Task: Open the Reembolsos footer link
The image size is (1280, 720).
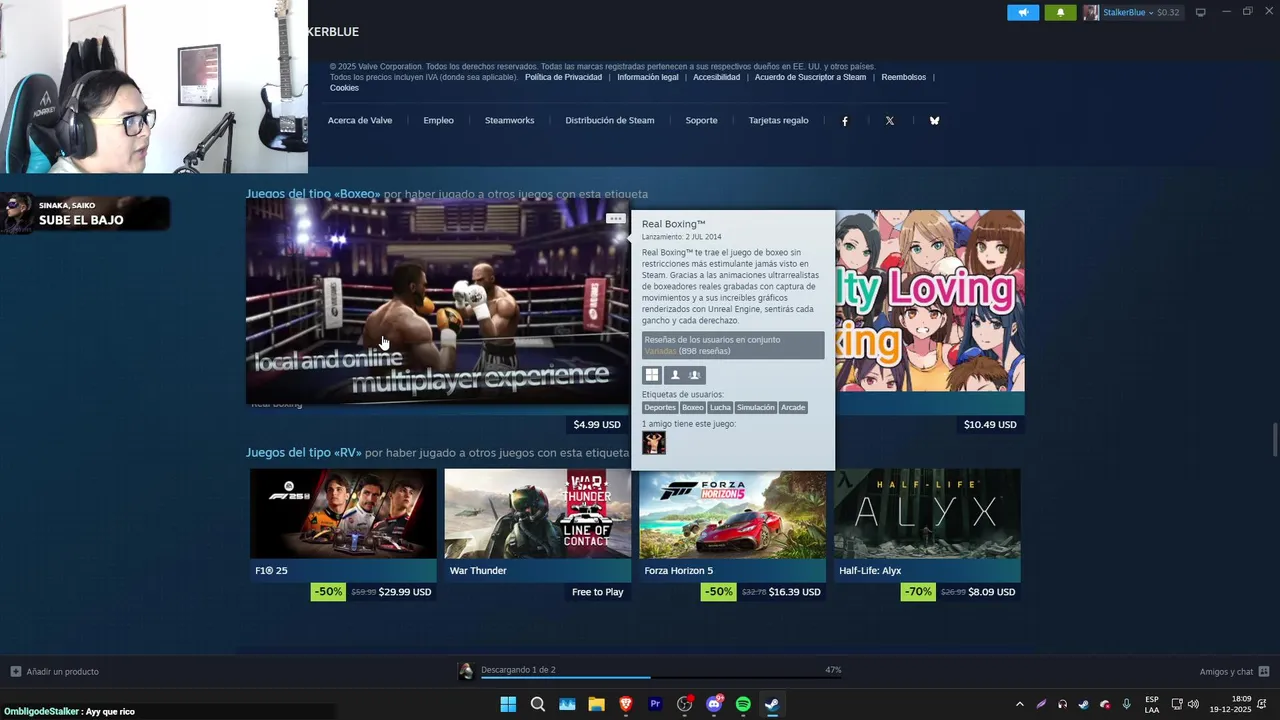Action: point(904,77)
